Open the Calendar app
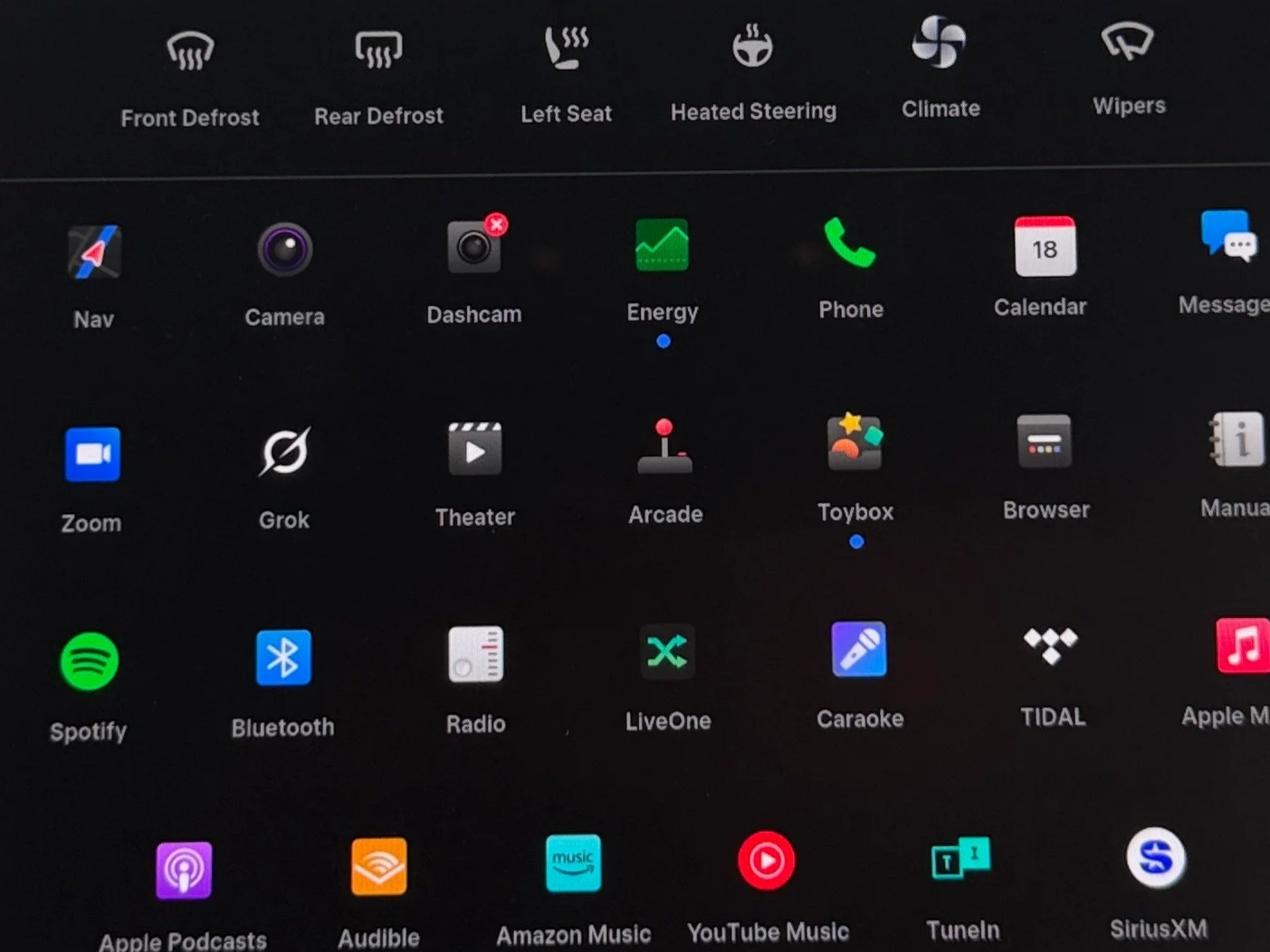Viewport: 1270px width, 952px height. [1046, 246]
